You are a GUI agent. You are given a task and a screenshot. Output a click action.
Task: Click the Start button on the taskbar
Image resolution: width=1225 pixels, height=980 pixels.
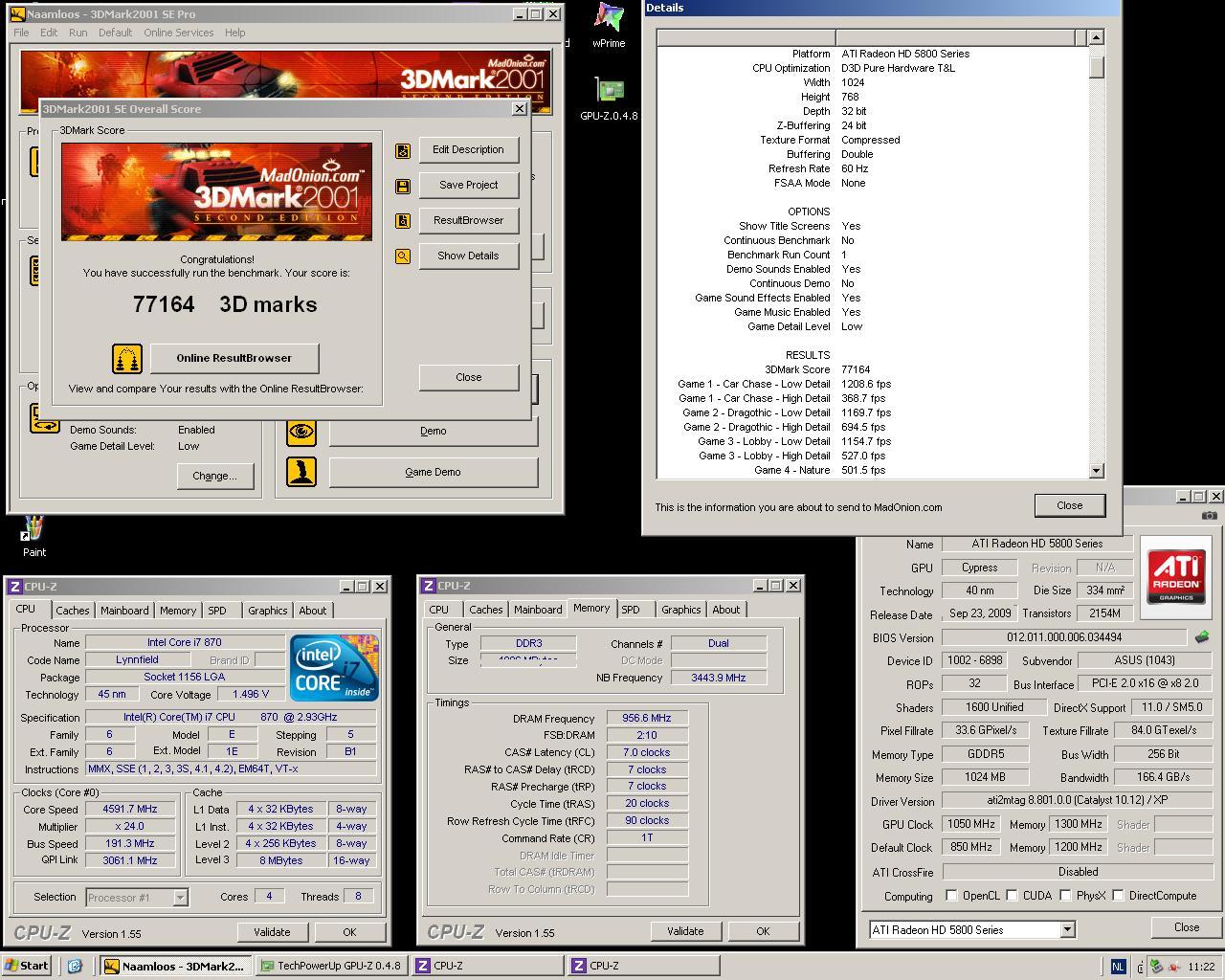coord(27,966)
